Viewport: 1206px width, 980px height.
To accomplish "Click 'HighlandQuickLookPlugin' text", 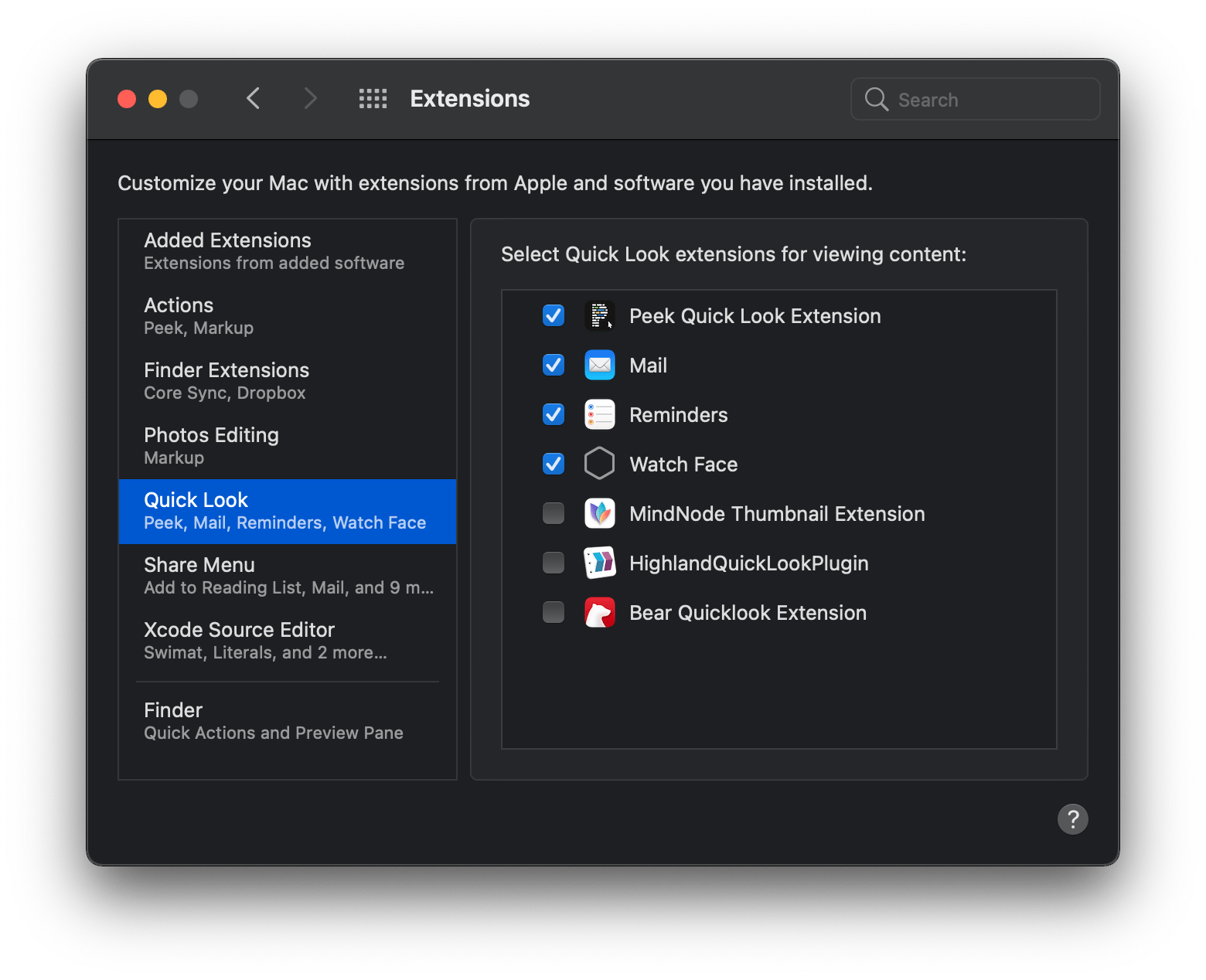I will click(x=749, y=563).
